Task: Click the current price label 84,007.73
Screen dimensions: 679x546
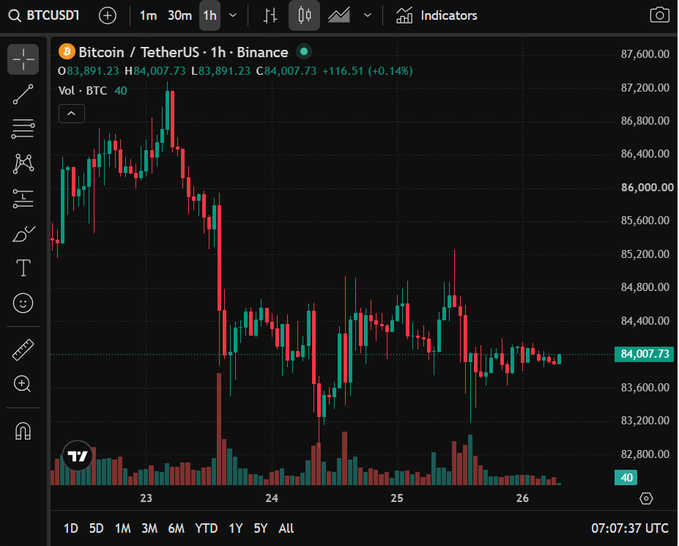Action: tap(645, 354)
